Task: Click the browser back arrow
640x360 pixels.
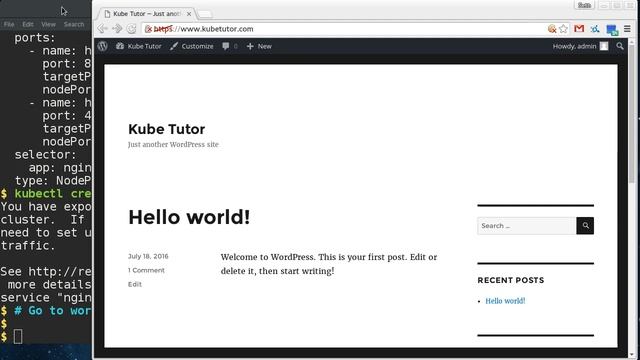Action: click(102, 29)
